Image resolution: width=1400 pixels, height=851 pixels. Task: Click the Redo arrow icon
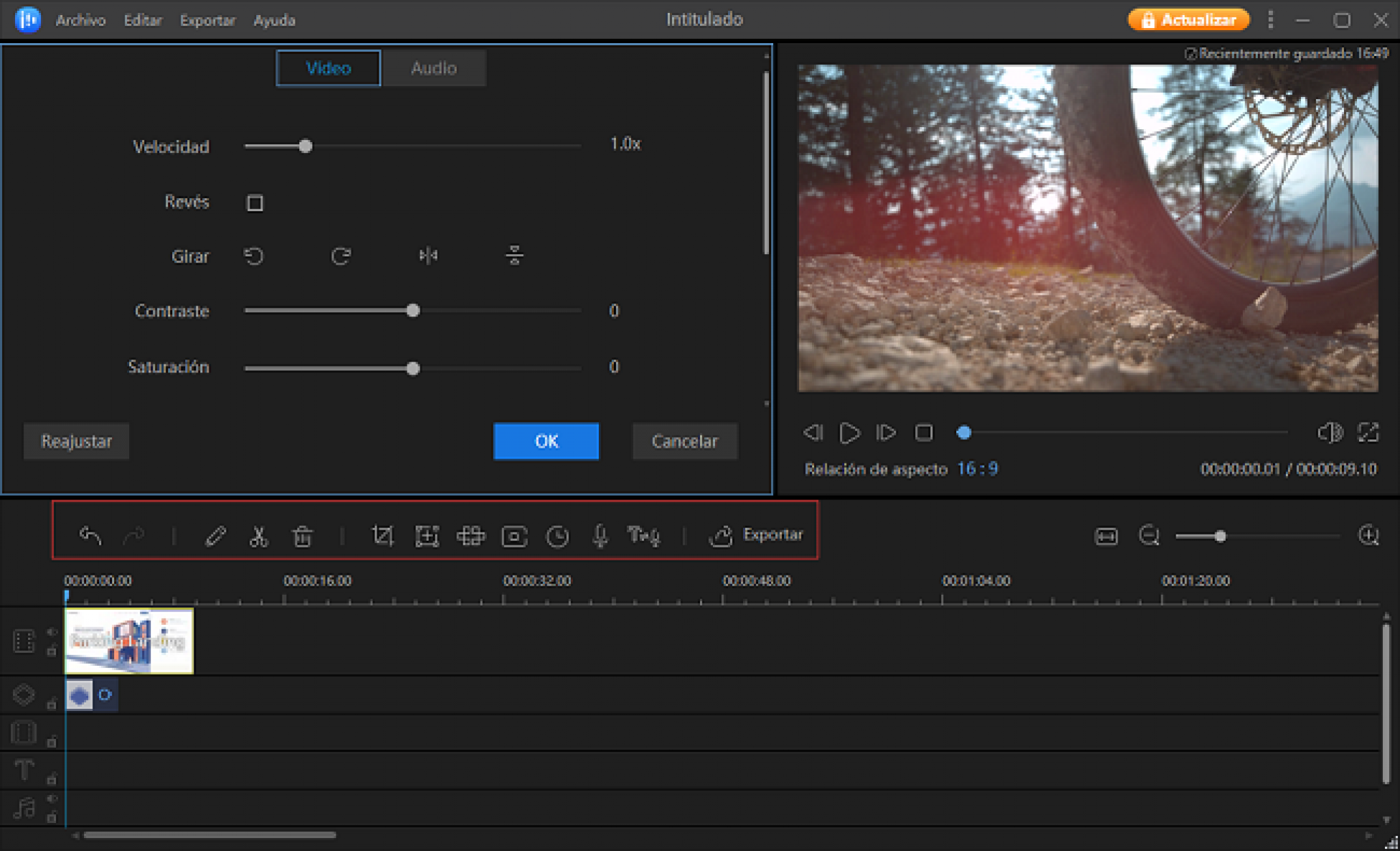[x=135, y=537]
